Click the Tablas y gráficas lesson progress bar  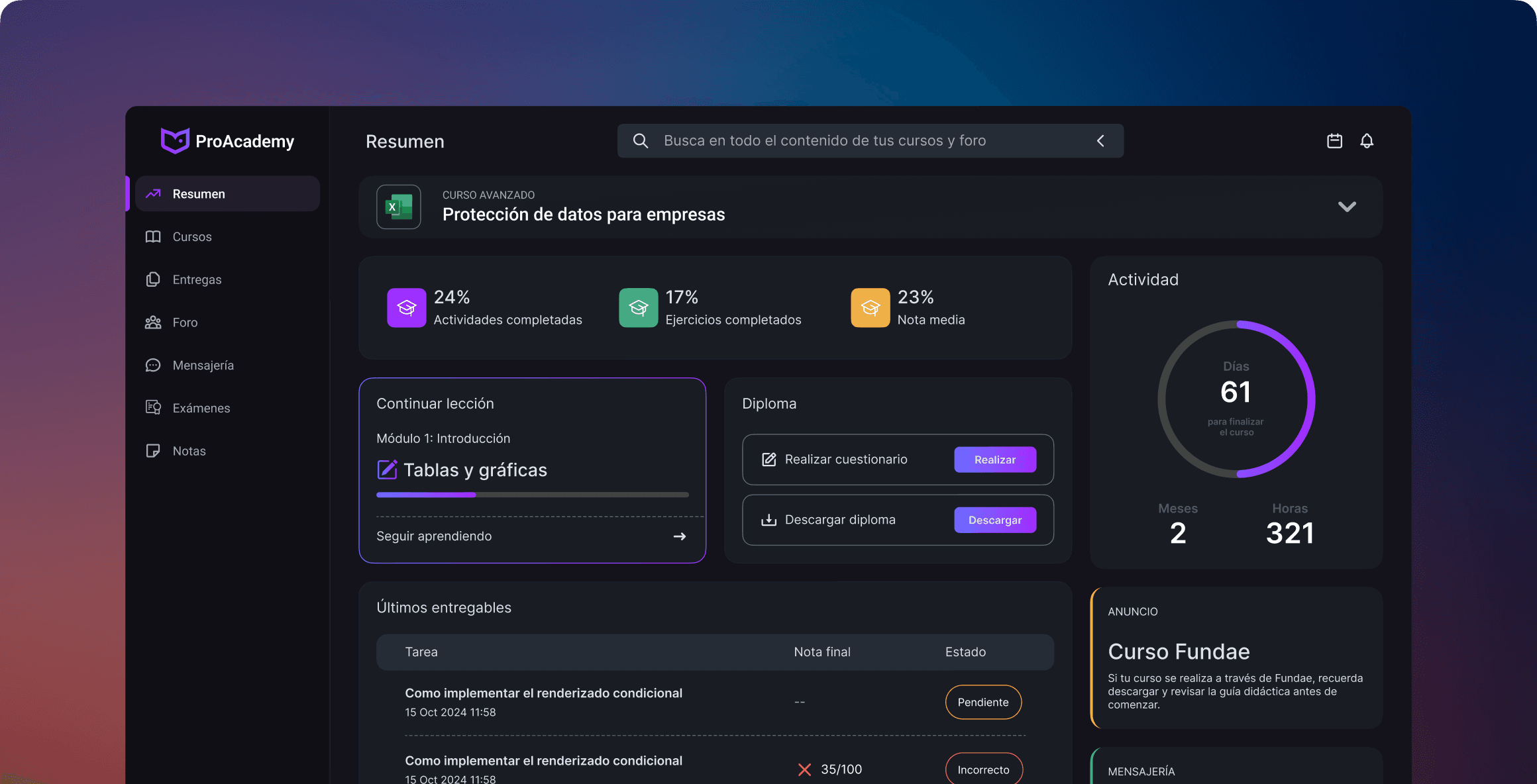click(532, 495)
